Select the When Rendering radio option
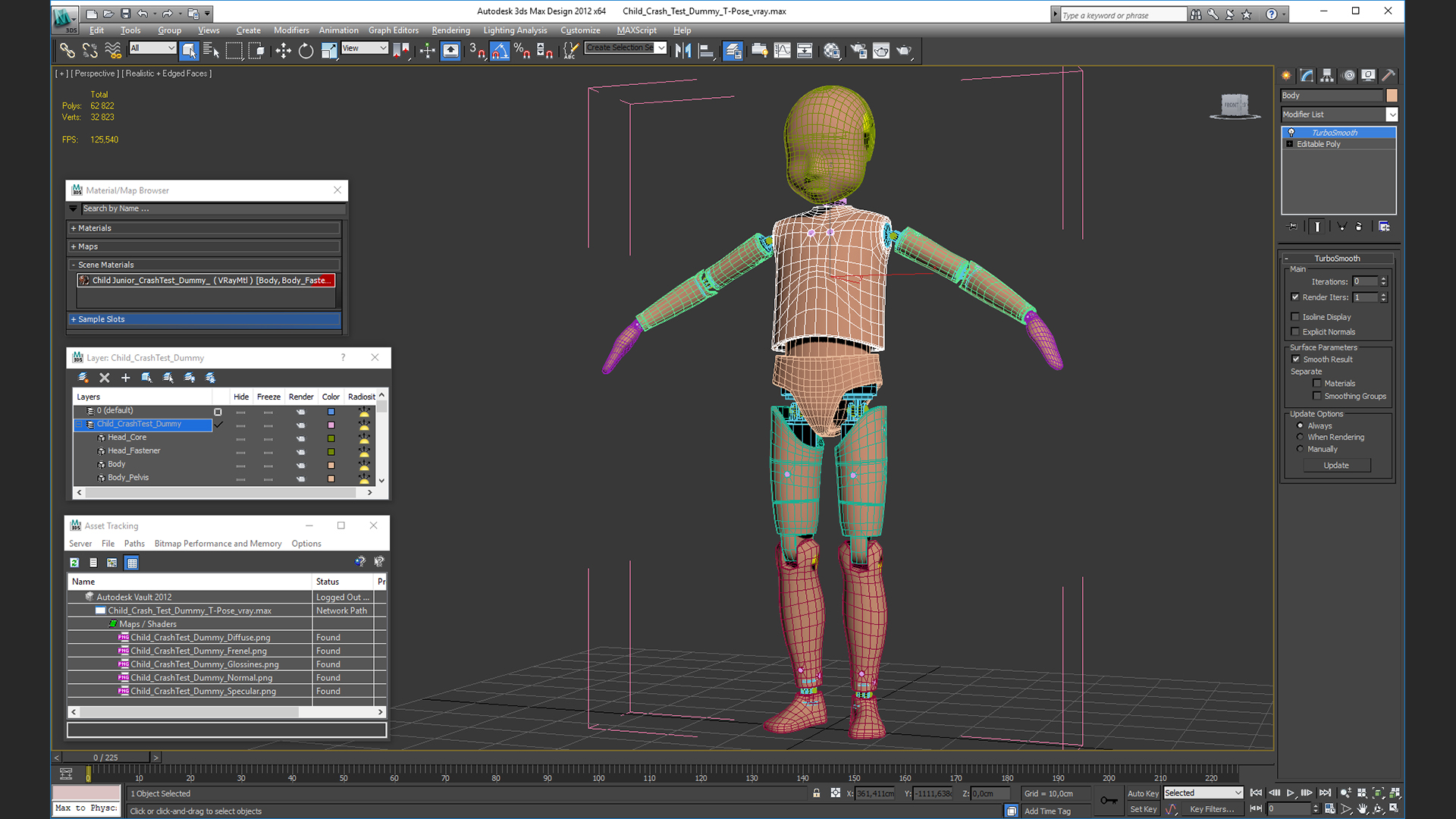The height and width of the screenshot is (819, 1456). tap(1301, 438)
